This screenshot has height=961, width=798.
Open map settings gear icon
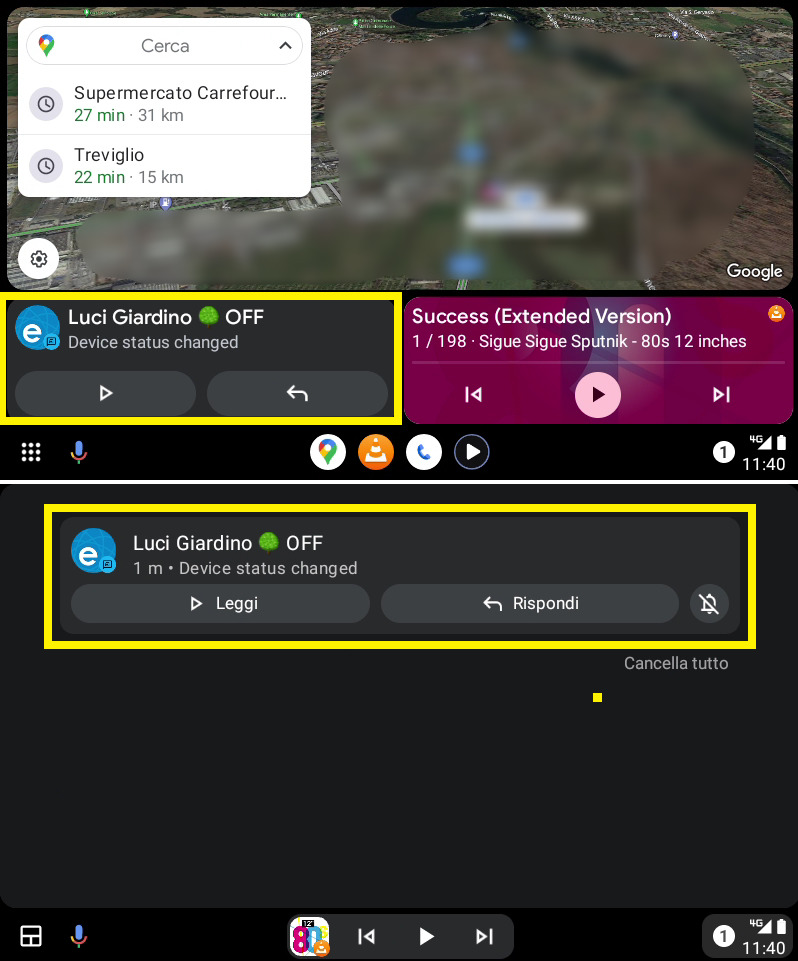pos(39,259)
